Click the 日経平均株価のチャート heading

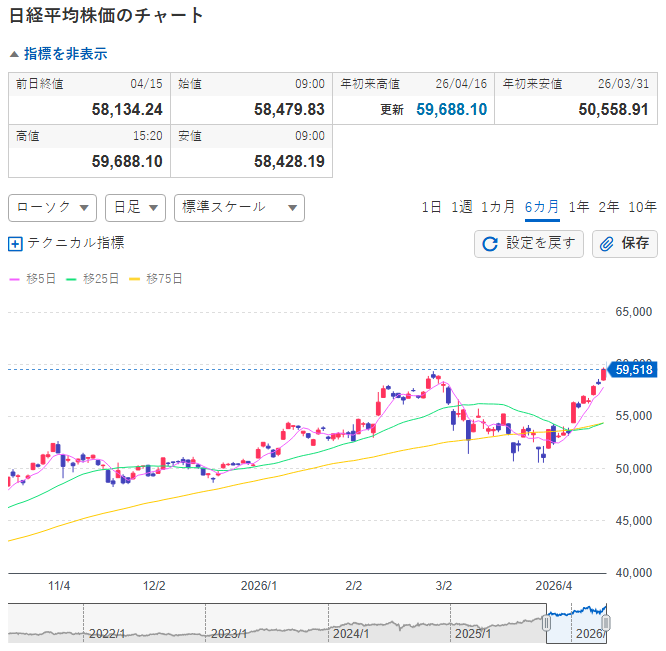[106, 16]
